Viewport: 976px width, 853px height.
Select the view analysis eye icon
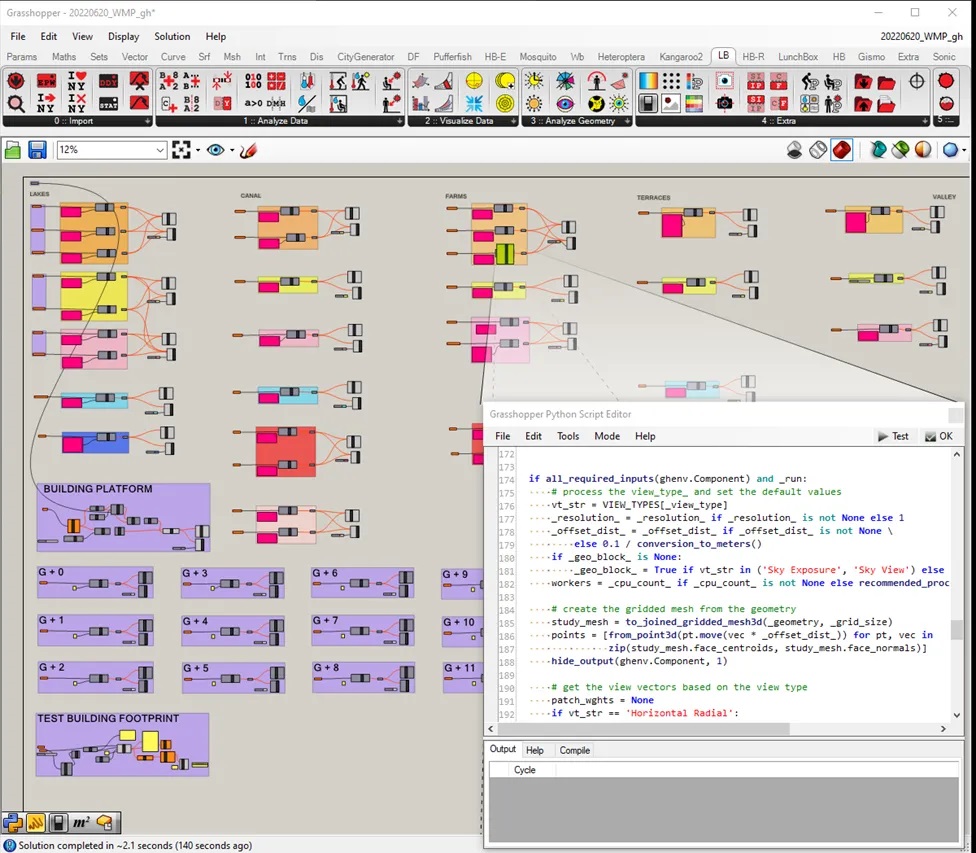point(565,103)
